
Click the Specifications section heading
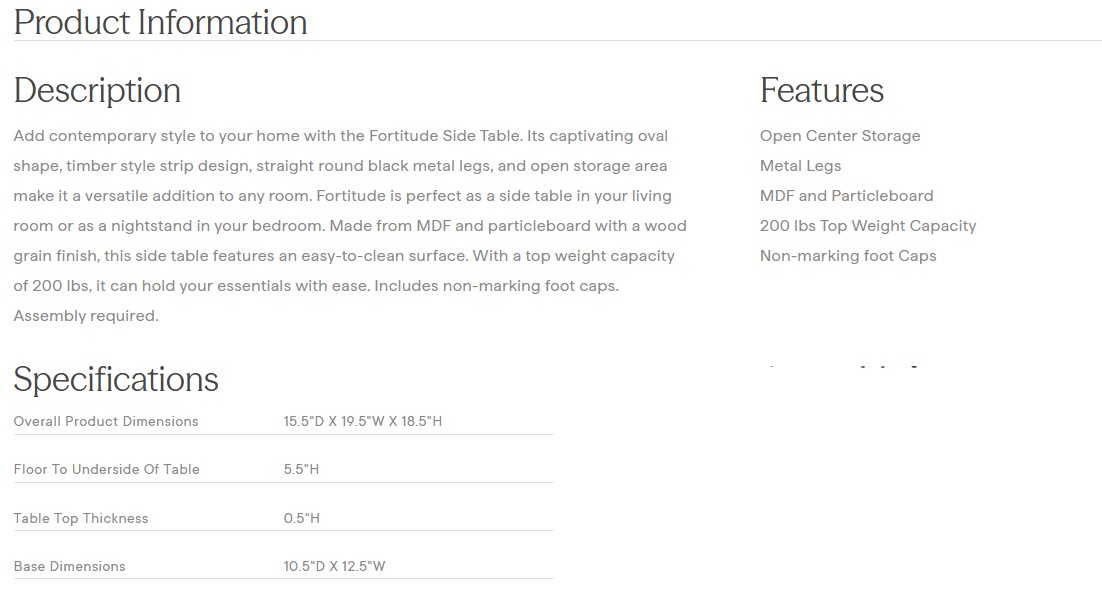116,379
